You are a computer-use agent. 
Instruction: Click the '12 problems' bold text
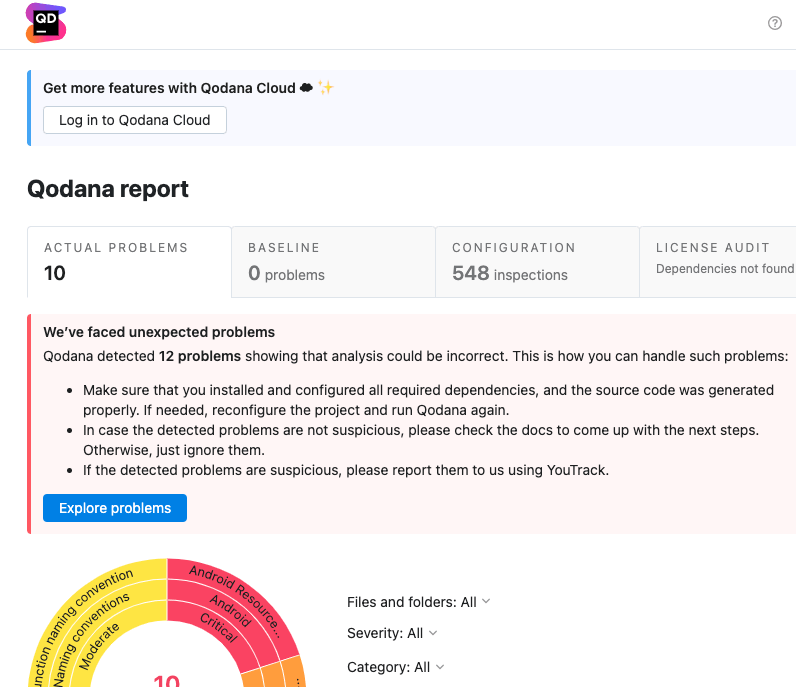click(x=200, y=356)
